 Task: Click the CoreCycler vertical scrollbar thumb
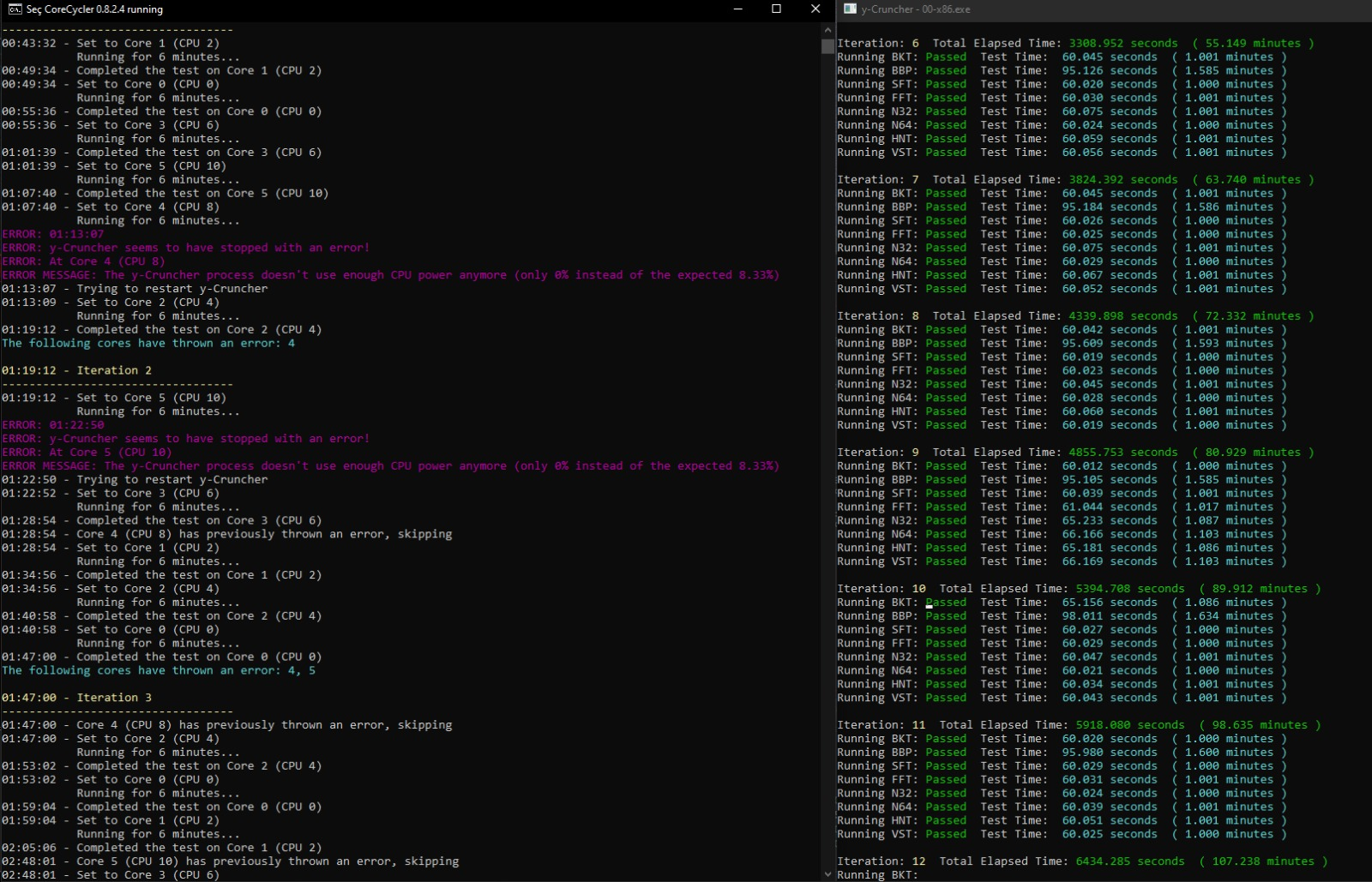tap(827, 46)
